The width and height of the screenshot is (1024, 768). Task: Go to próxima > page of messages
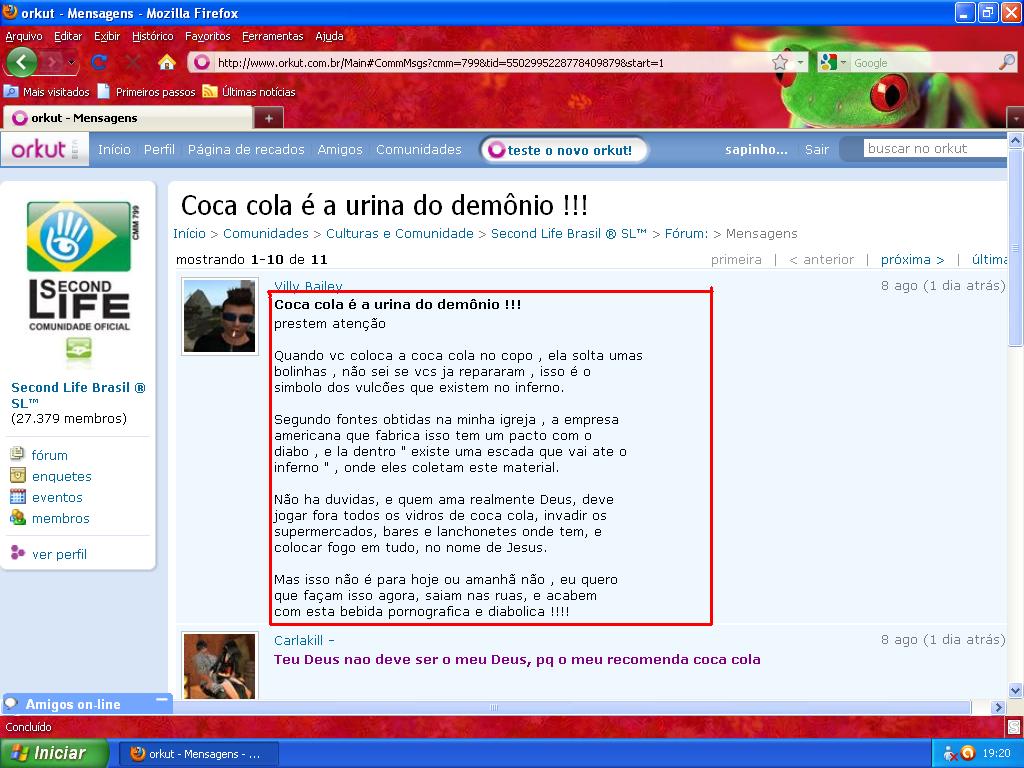912,259
